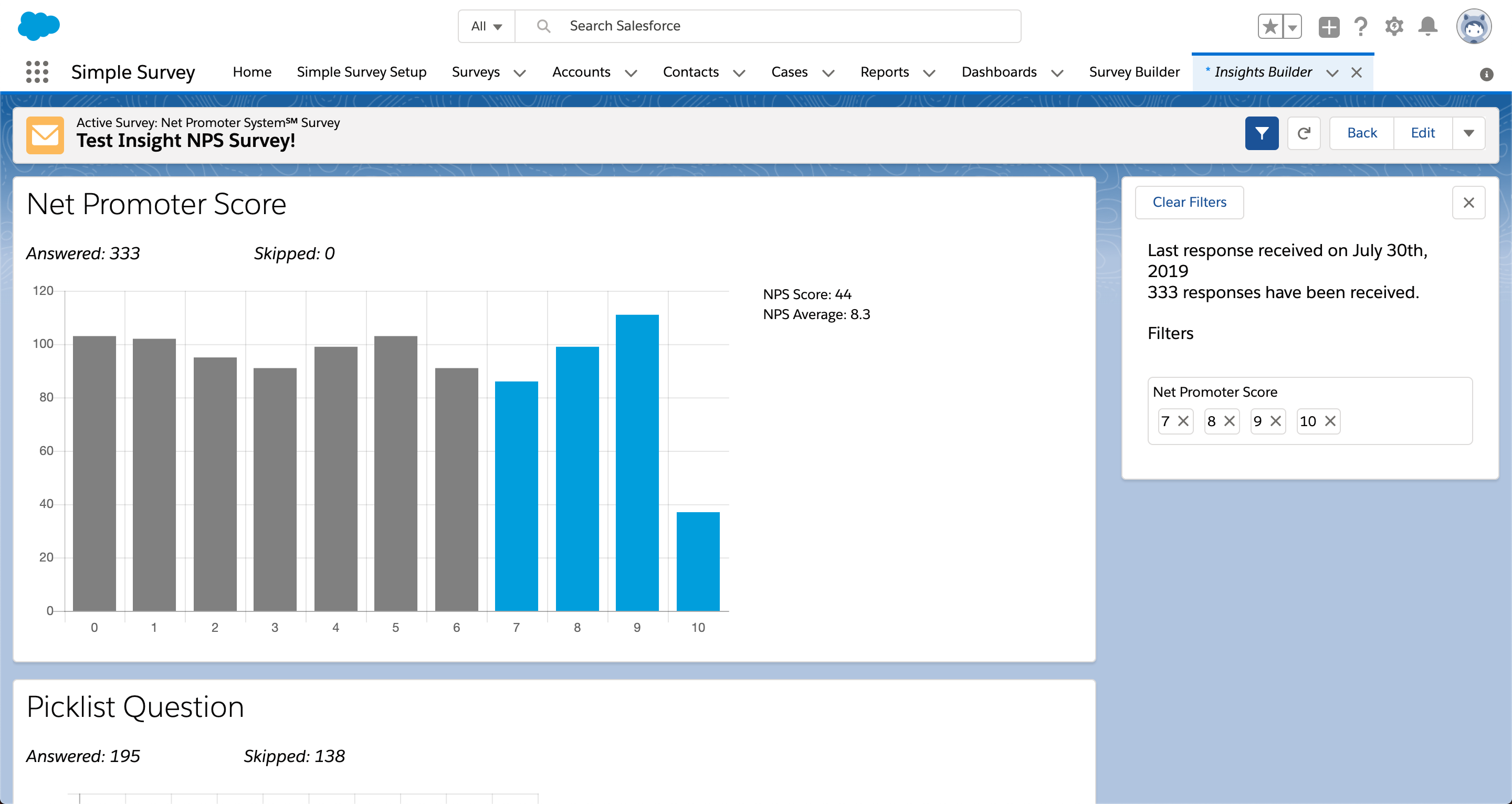Click the Back button
This screenshot has width=1512, height=804.
click(1362, 133)
